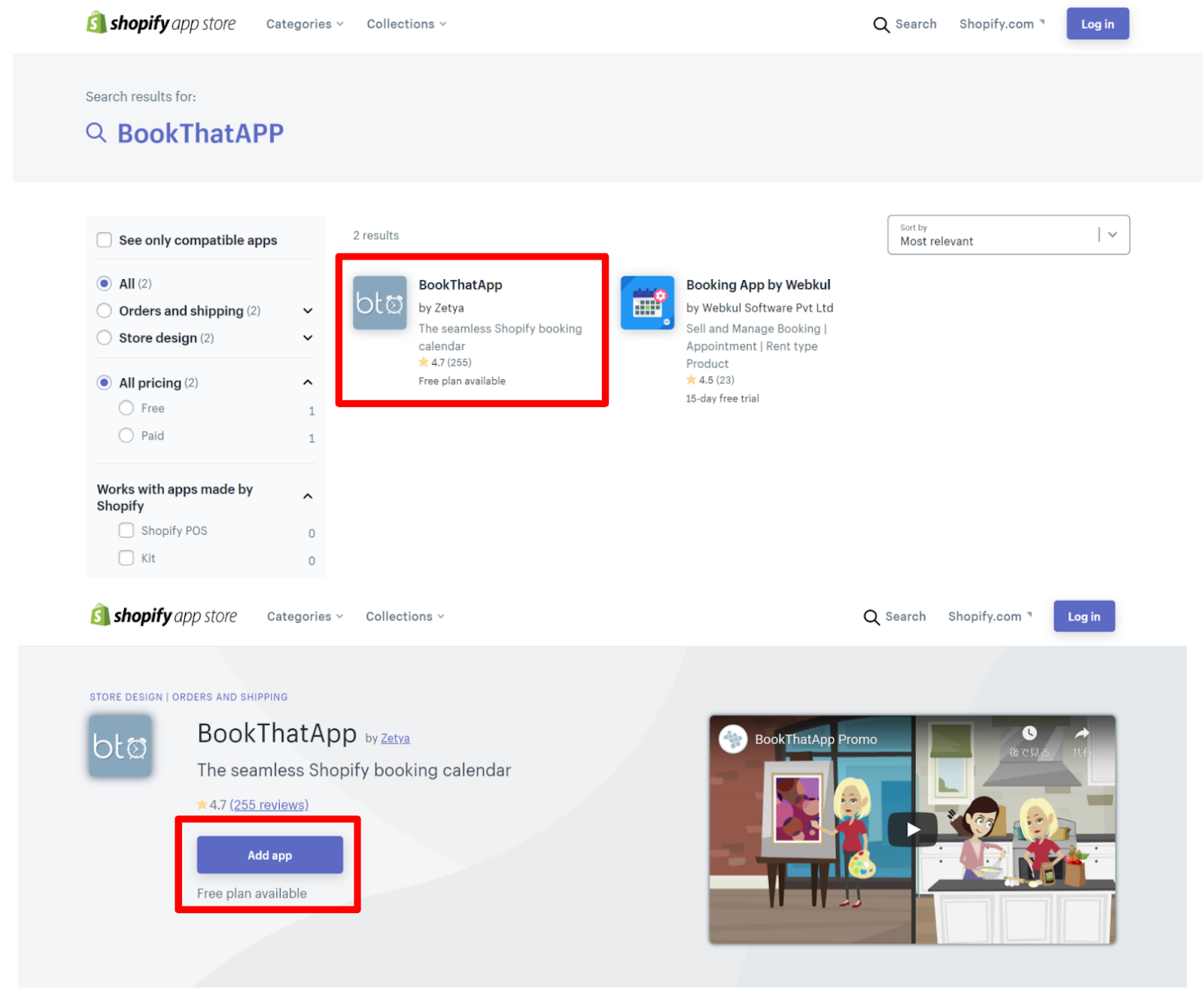Select the Paid pricing radio

tap(126, 436)
